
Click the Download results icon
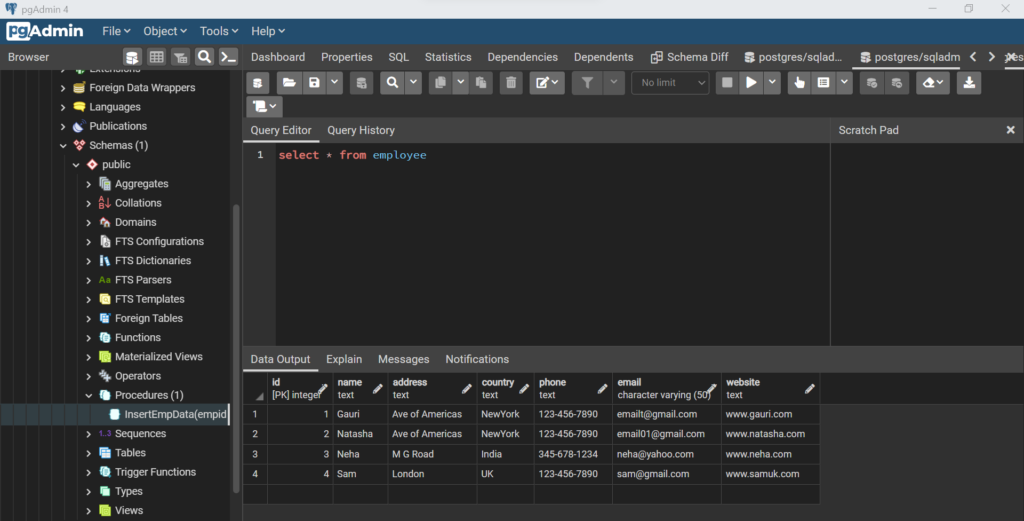click(968, 83)
